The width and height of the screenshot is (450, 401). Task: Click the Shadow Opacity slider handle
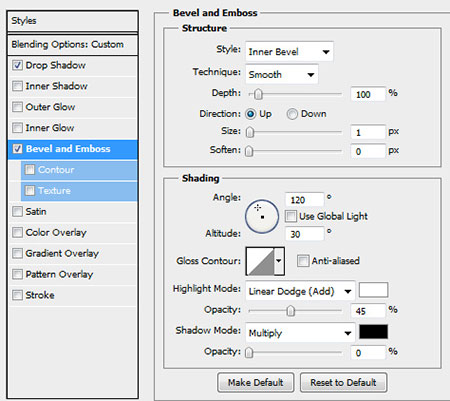(249, 353)
